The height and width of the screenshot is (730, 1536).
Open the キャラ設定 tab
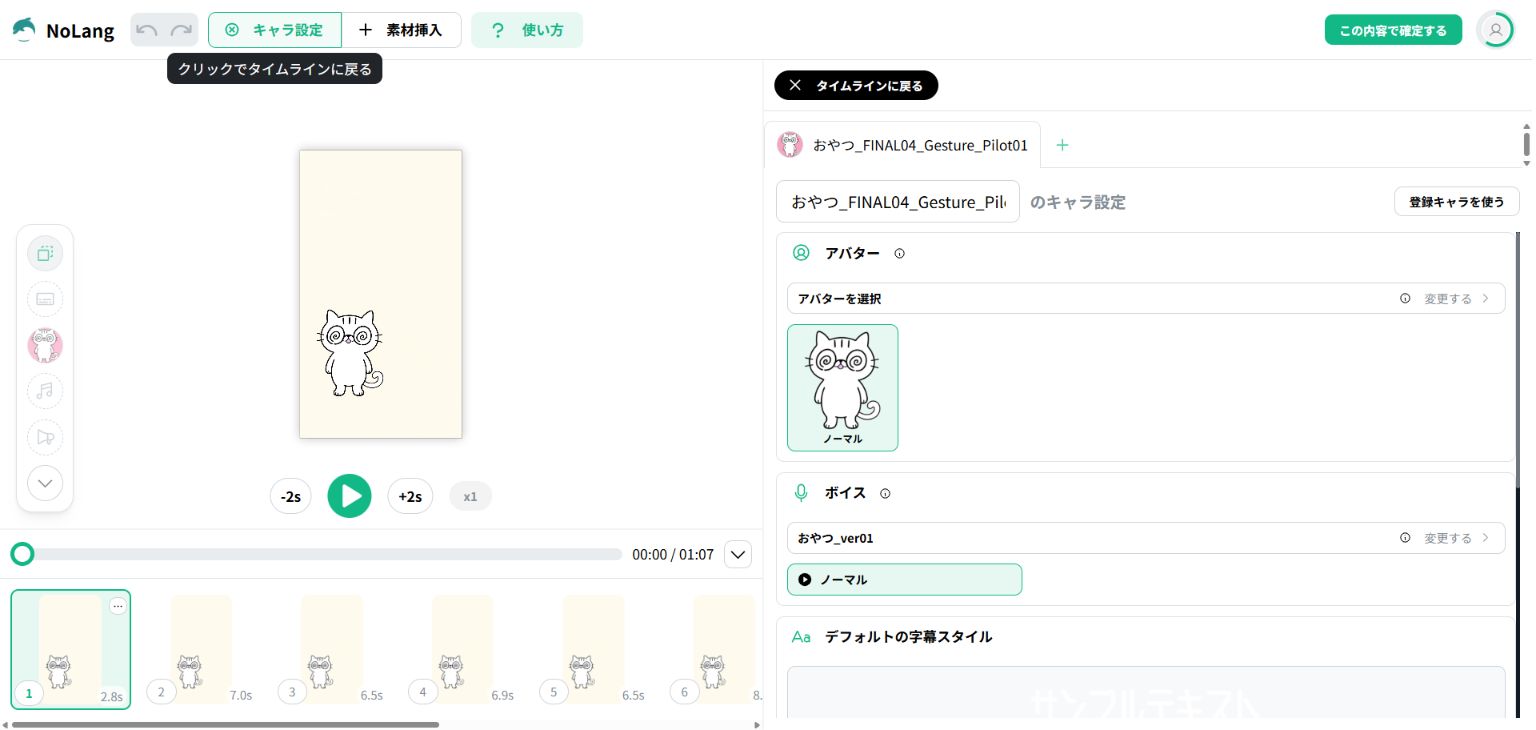coord(275,30)
